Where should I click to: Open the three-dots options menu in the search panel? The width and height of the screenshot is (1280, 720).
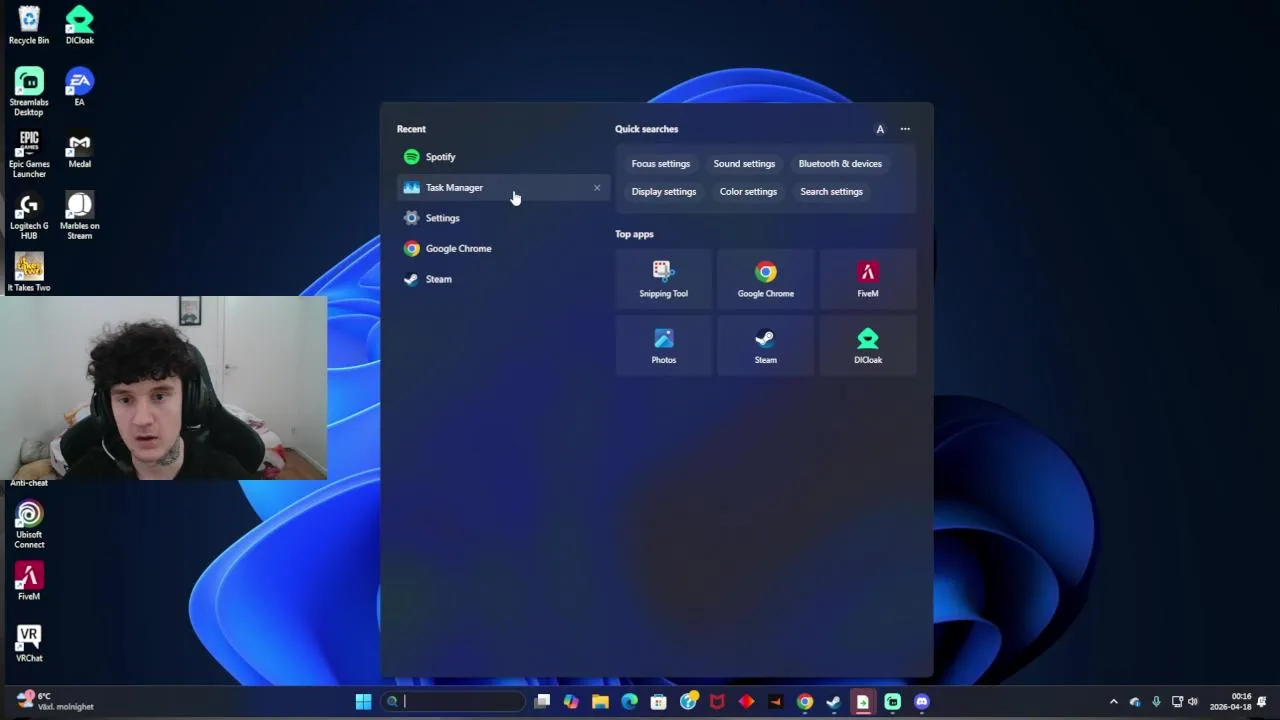pos(905,129)
